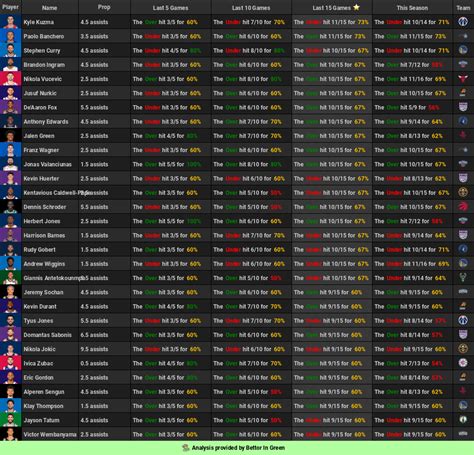Screen dimensions: 474x455
Task: Click the Suns logo in Jusuf Nurkic's row
Action: (x=463, y=93)
